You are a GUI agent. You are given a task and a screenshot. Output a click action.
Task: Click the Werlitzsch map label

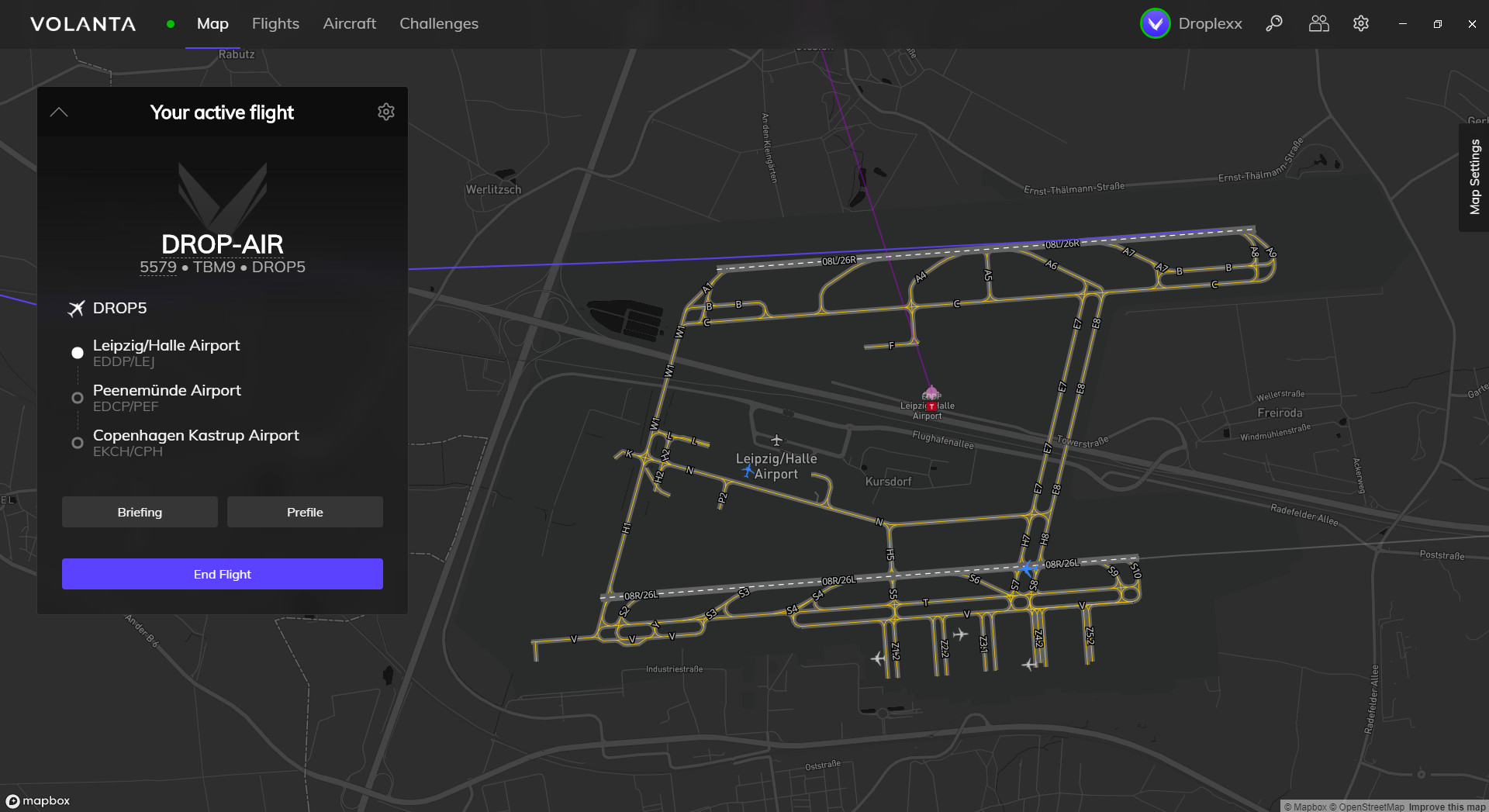(493, 190)
